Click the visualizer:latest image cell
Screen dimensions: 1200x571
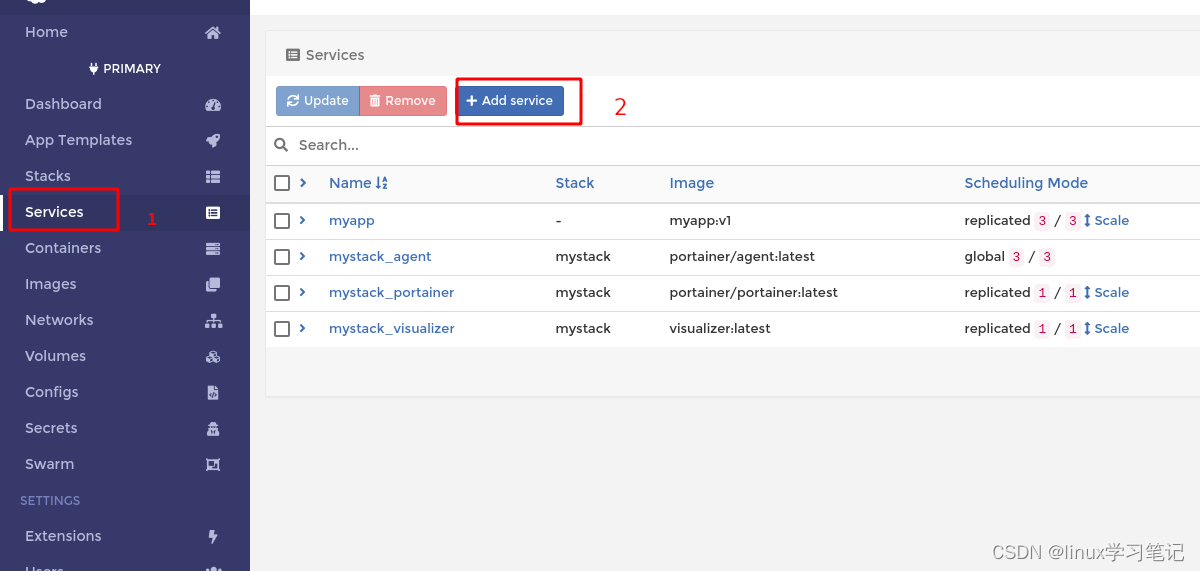coord(720,328)
